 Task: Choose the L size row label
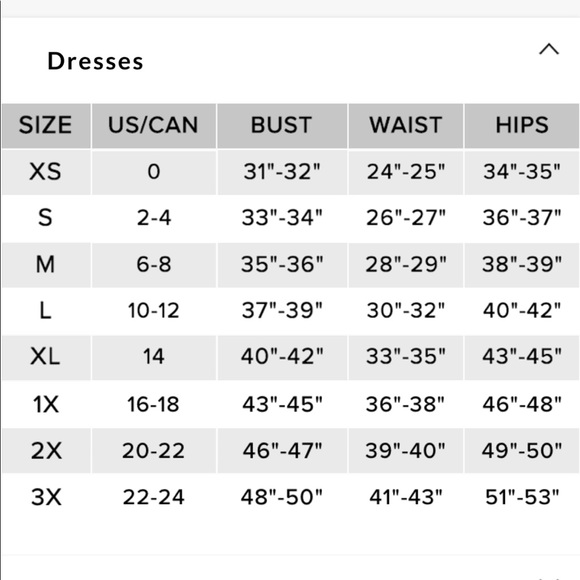point(45,310)
